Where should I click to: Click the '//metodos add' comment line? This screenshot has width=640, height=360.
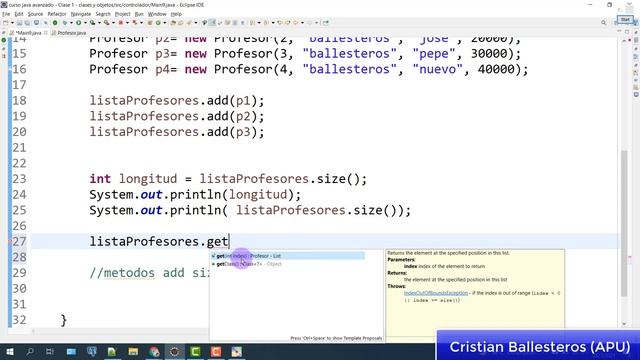tap(149, 273)
